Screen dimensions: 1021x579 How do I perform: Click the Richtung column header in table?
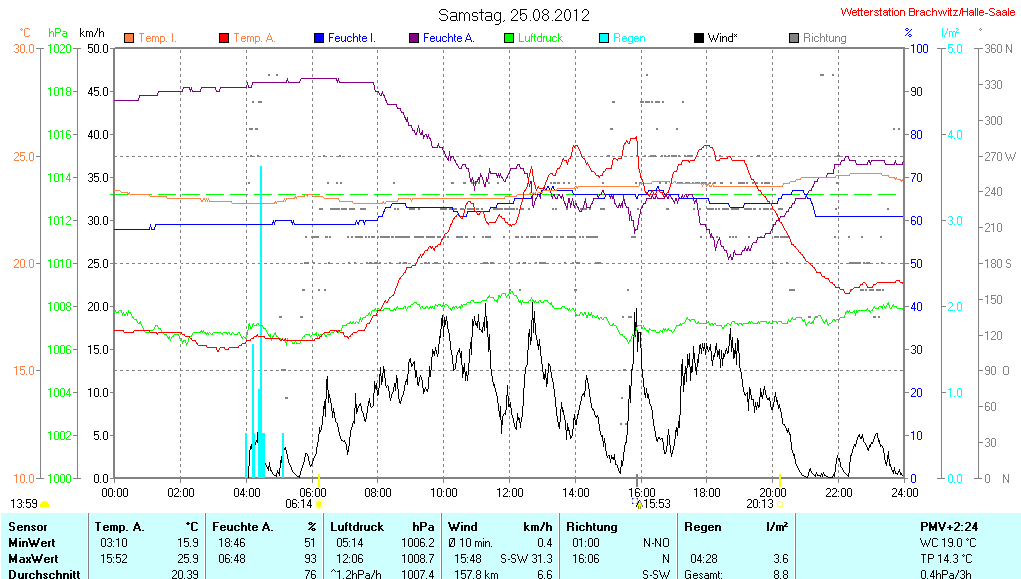pos(591,526)
